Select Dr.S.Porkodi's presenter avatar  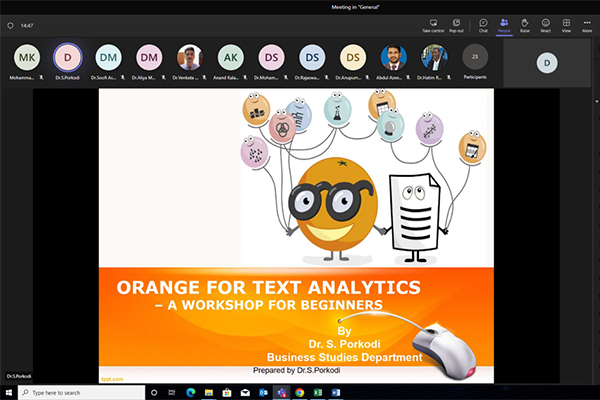click(x=68, y=58)
